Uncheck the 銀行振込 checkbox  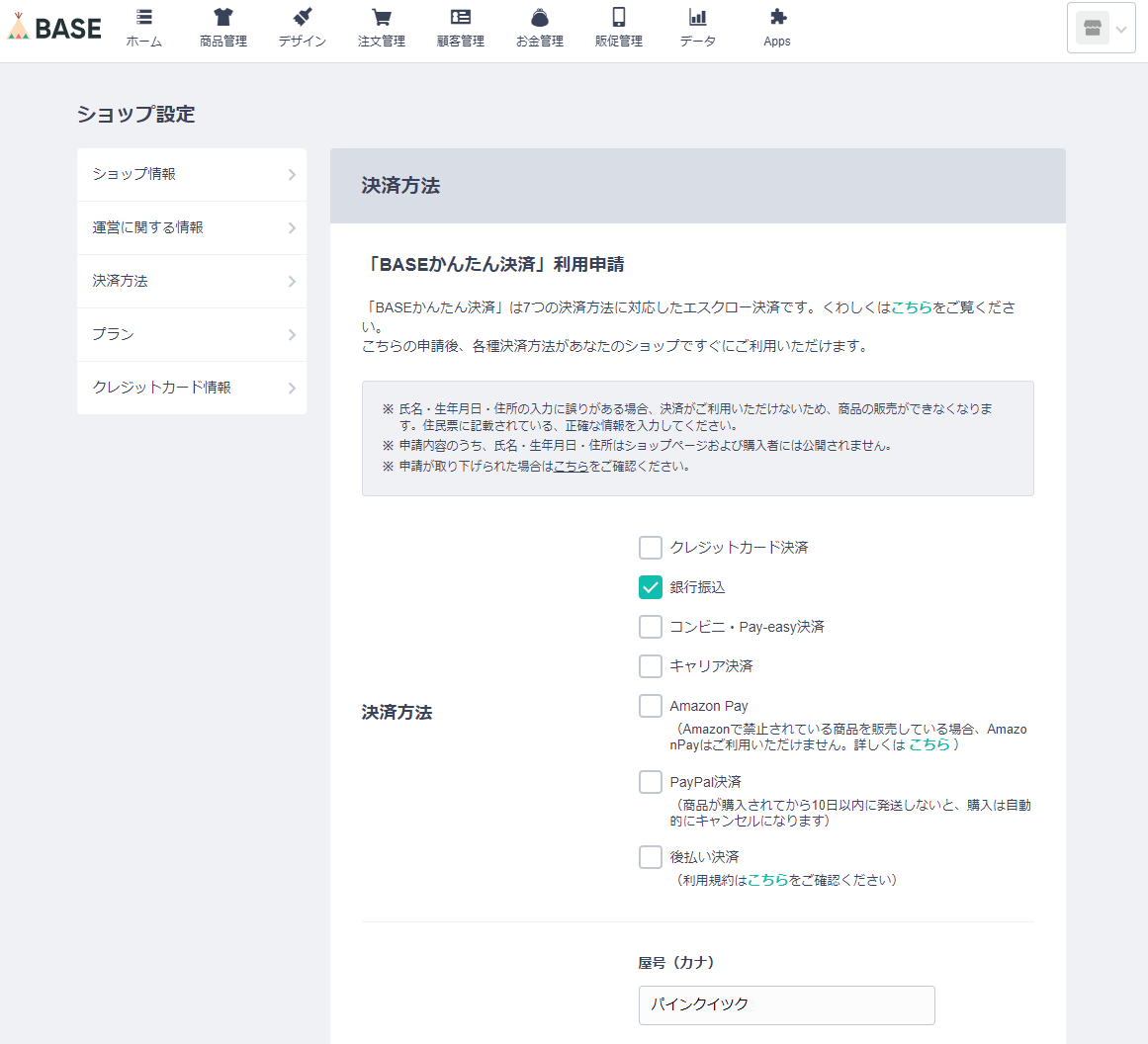[650, 587]
